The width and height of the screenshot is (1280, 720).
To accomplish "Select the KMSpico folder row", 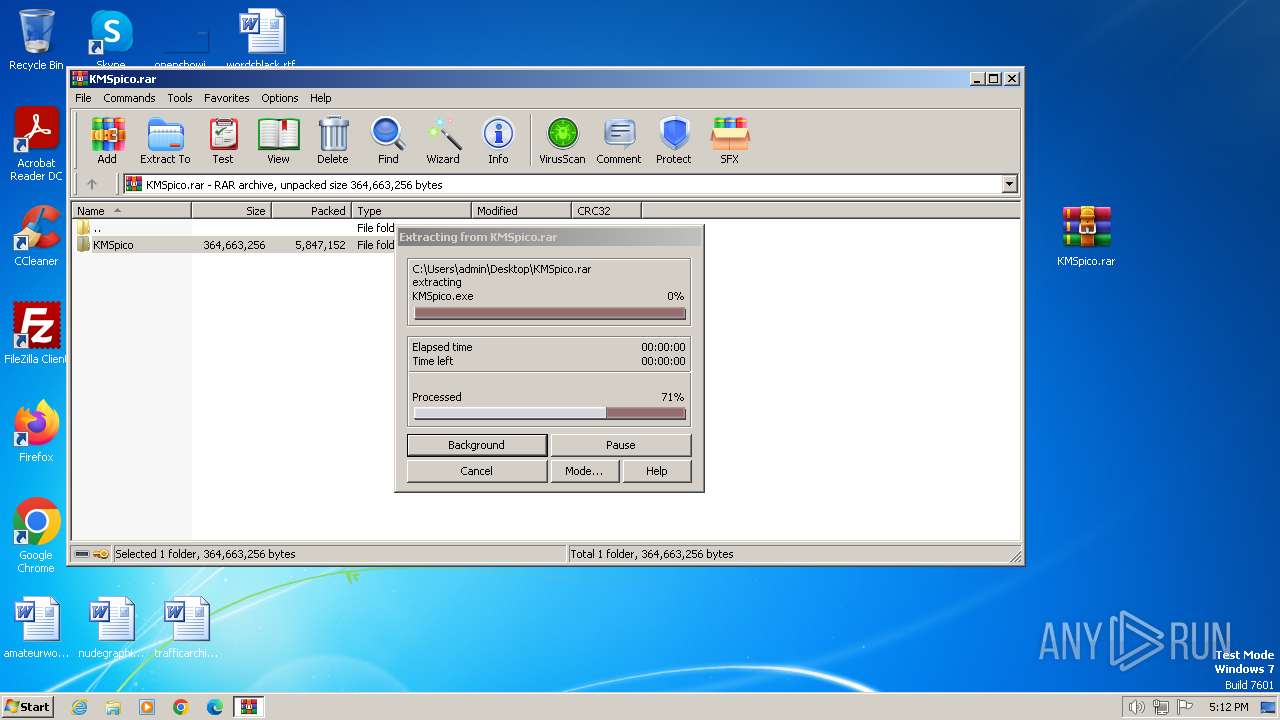I will (234, 245).
